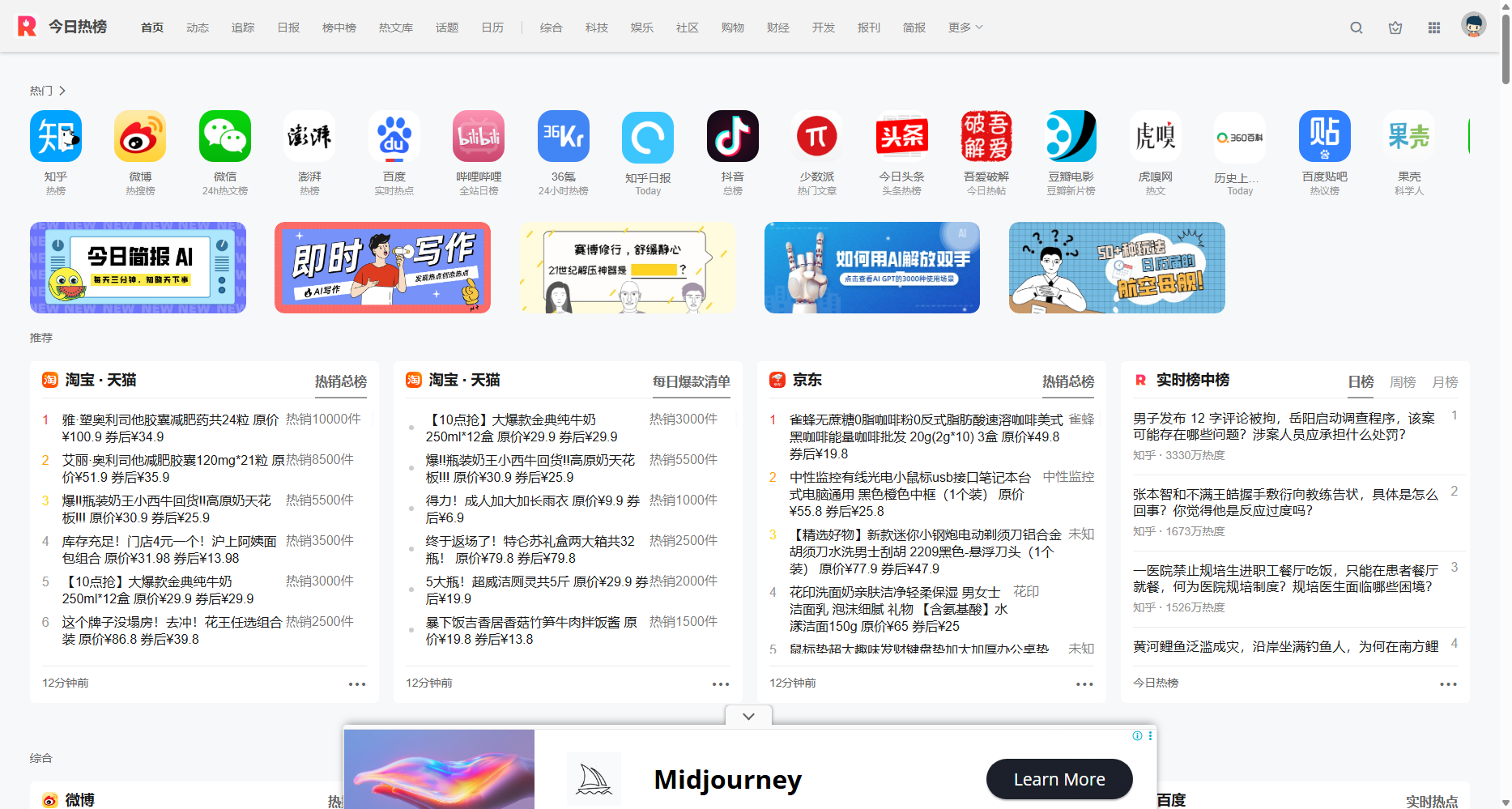The image size is (1512, 809).
Task: Open the 知乎日报 Today icon
Action: point(648,138)
